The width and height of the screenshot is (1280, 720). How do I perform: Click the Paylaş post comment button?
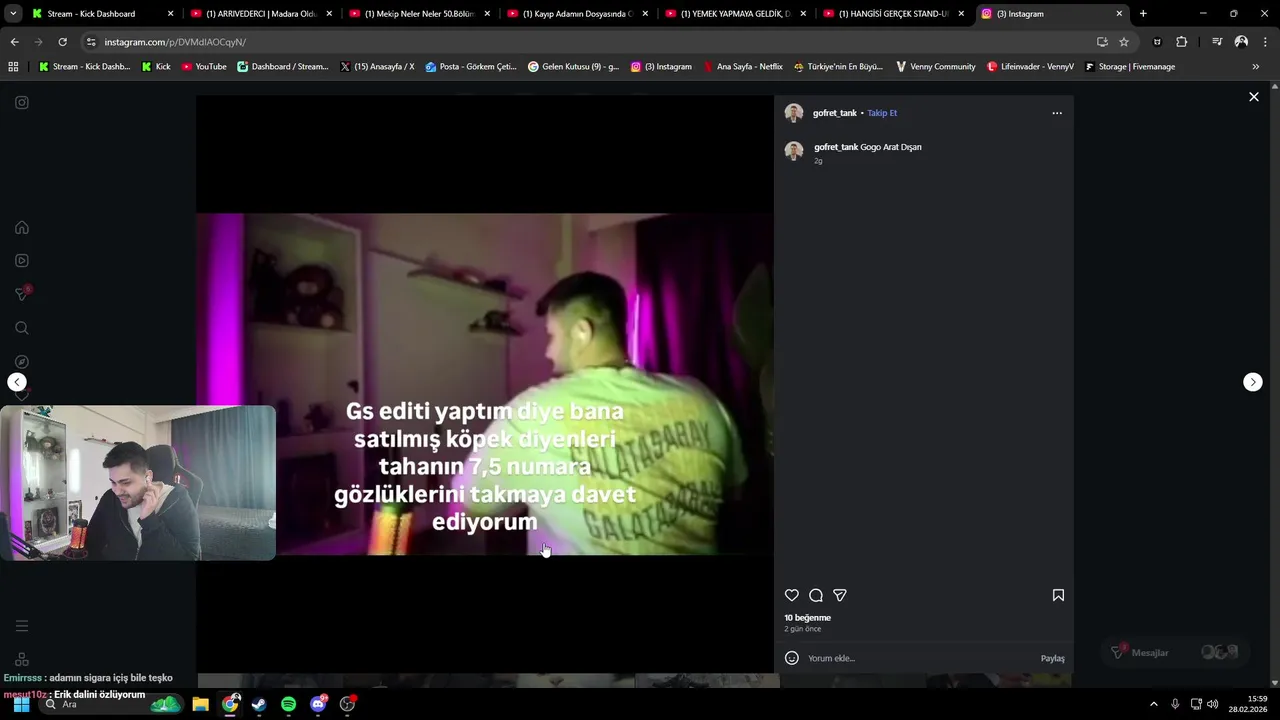tap(1053, 658)
